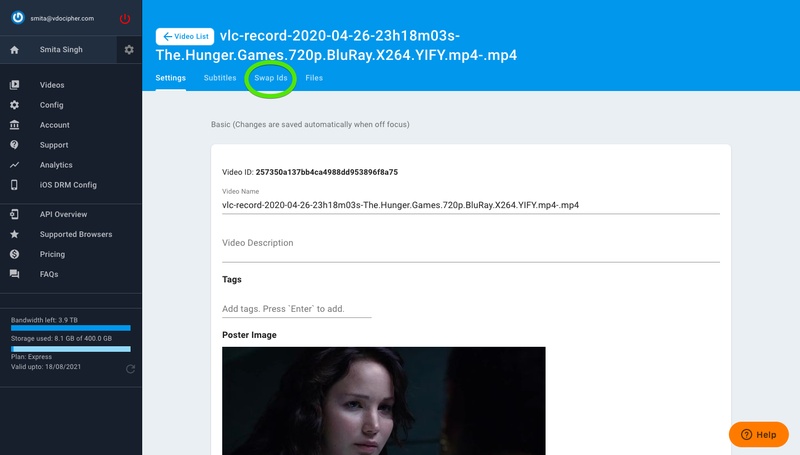Viewport: 800px width, 455px height.
Task: Click the 'Basic (Changes are saved automatically' note
Action: [x=310, y=124]
